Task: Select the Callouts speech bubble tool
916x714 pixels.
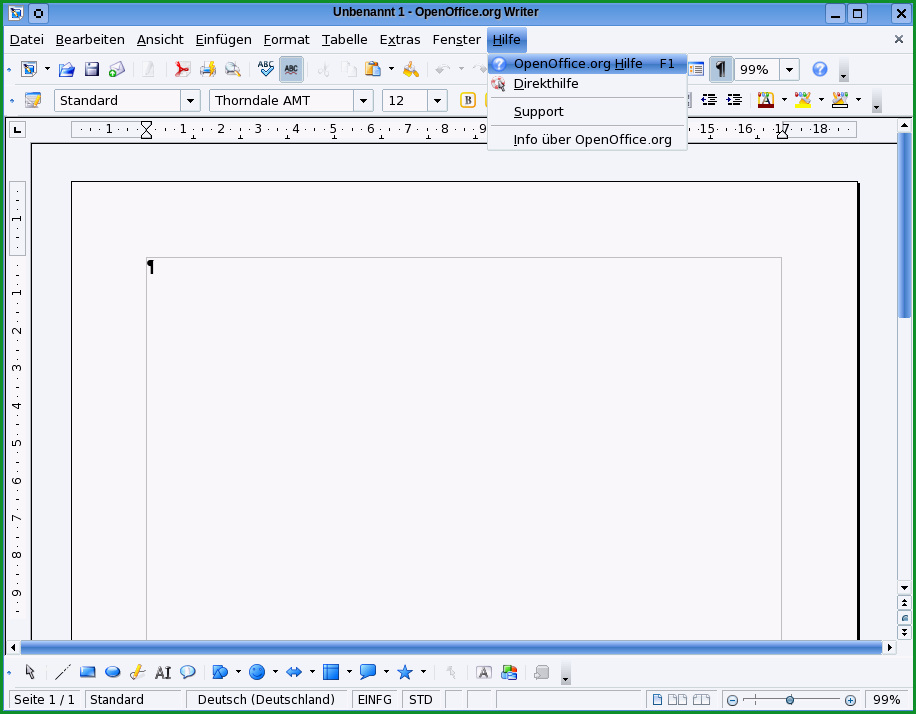Action: click(188, 673)
